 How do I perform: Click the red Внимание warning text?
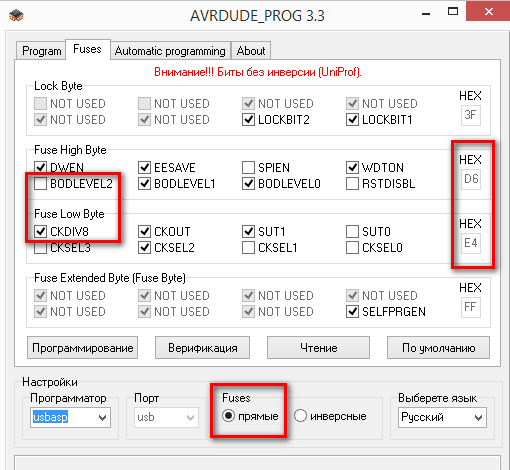coord(258,72)
